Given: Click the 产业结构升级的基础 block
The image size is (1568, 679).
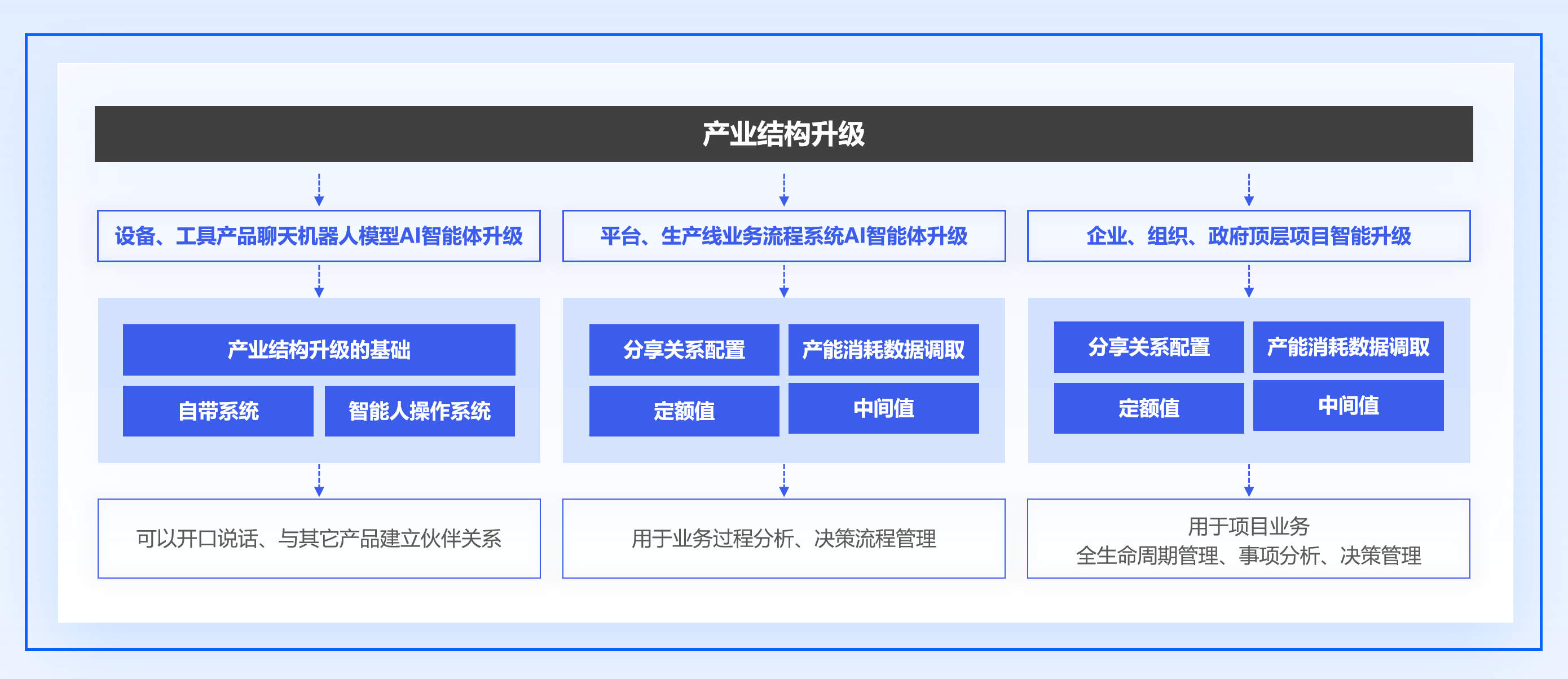Looking at the screenshot, I should coord(319,349).
